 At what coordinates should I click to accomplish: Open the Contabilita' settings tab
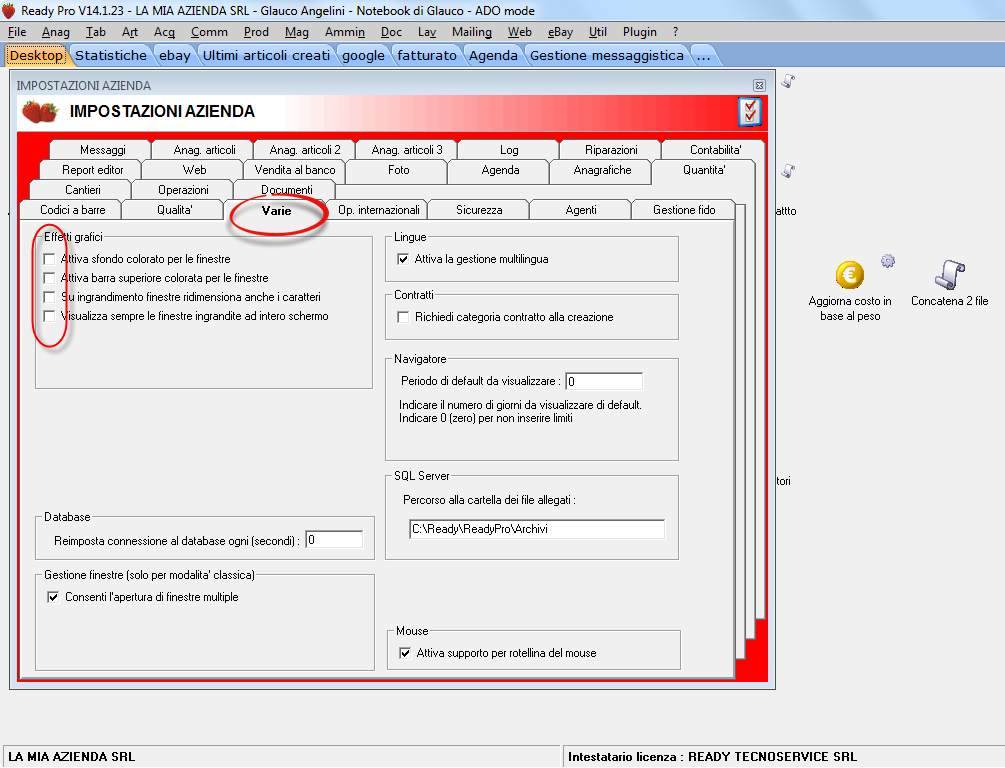(x=715, y=150)
